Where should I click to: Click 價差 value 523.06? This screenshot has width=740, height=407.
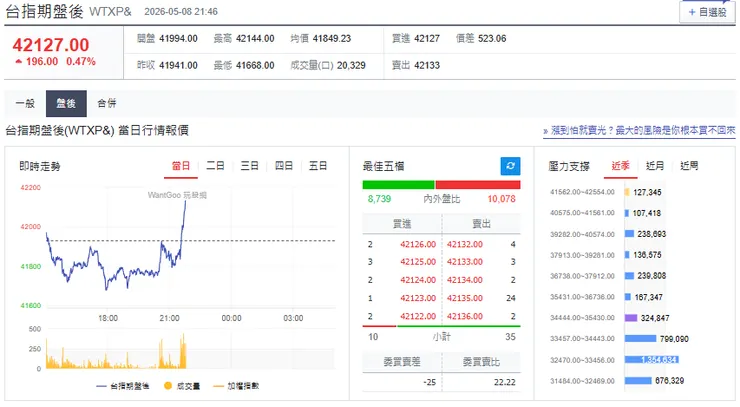click(x=492, y=39)
